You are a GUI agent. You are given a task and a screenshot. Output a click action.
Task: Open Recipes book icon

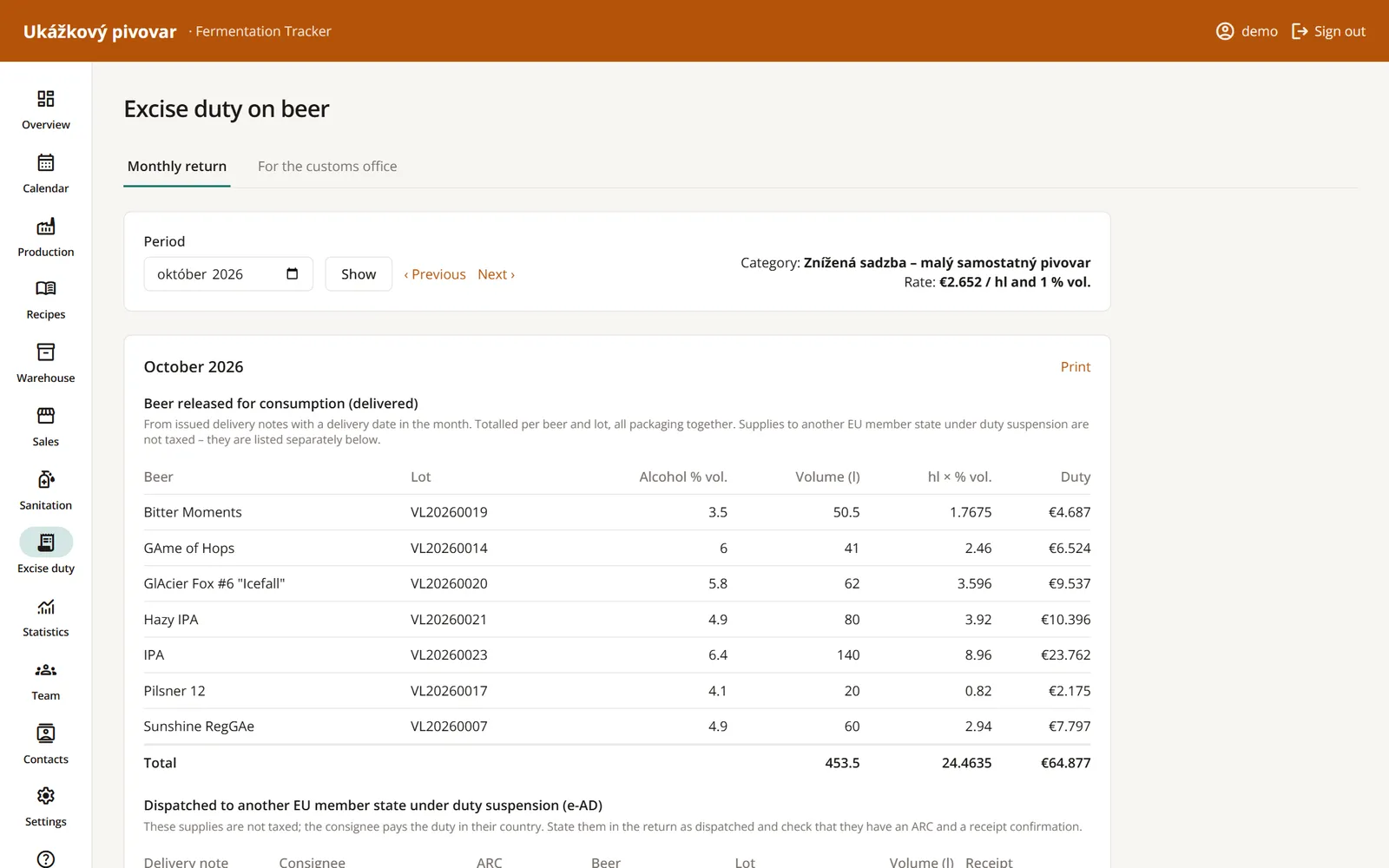[46, 288]
